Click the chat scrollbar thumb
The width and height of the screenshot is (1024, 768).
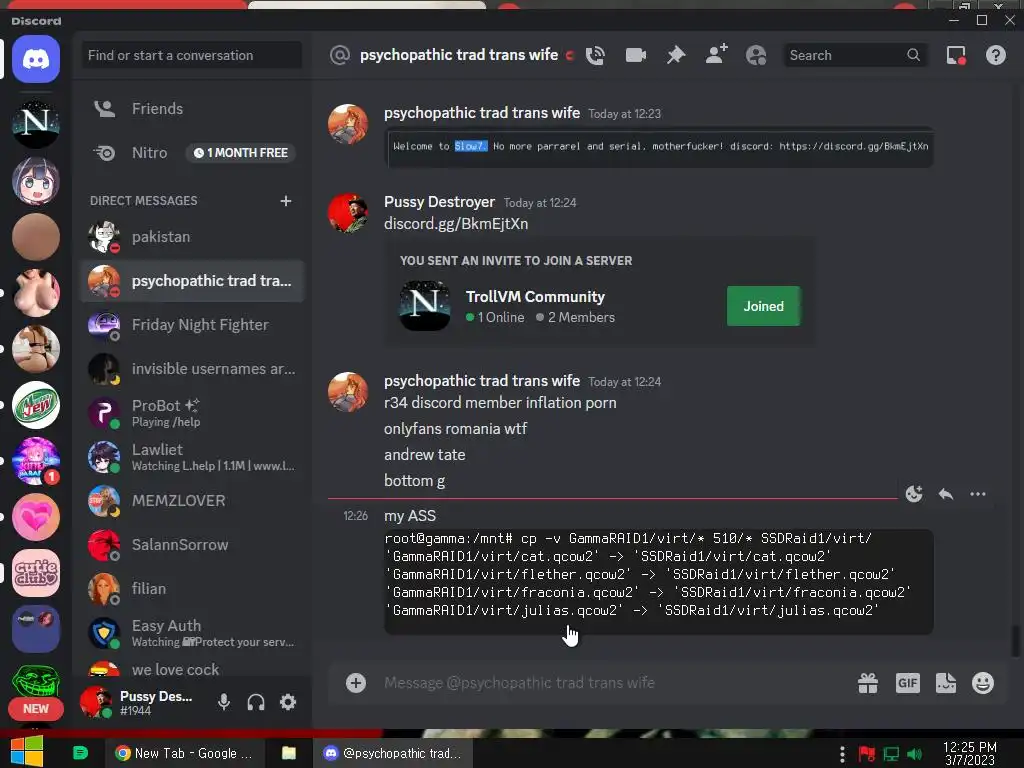pyautogui.click(x=1015, y=640)
